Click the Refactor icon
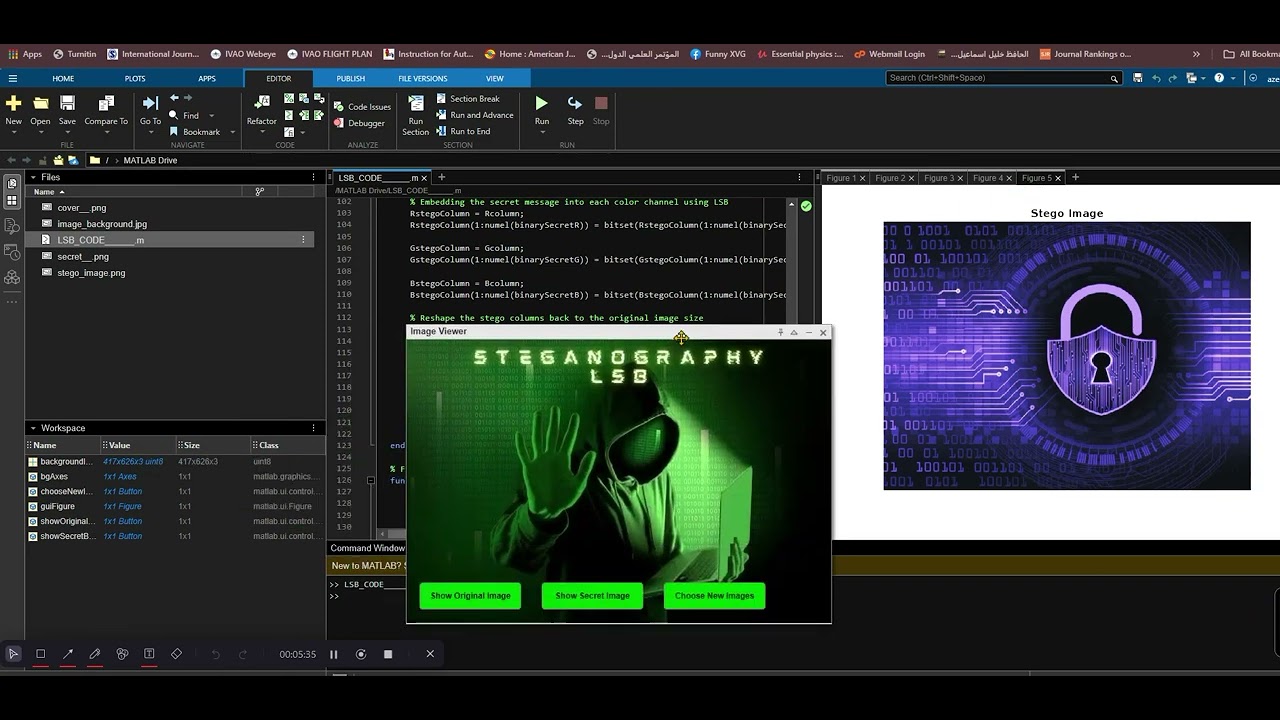The image size is (1280, 720). 262,104
